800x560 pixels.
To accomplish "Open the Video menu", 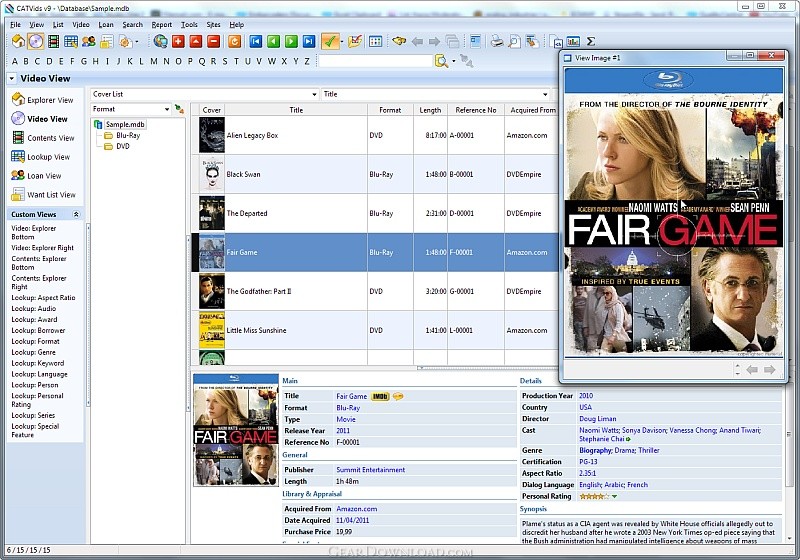I will (81, 24).
